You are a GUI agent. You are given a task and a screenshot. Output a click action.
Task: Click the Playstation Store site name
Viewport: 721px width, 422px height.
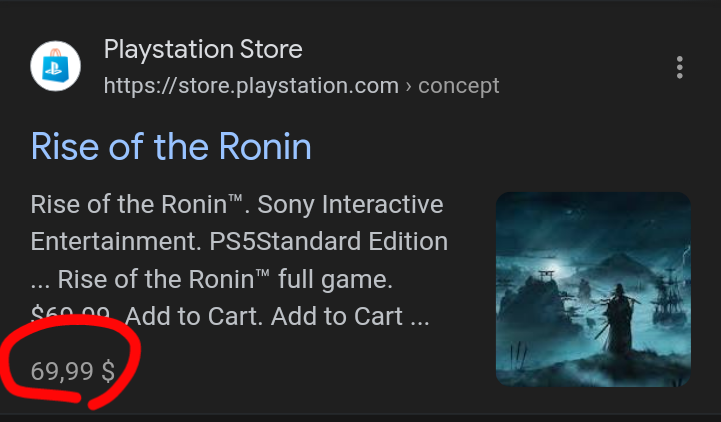203,49
